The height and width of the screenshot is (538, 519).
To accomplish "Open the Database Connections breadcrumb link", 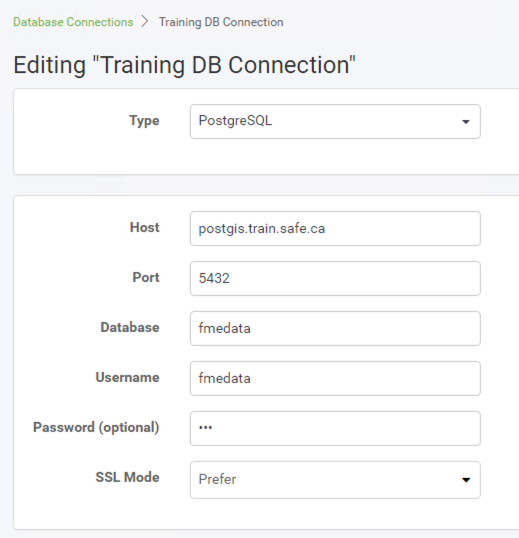I will 73,22.
